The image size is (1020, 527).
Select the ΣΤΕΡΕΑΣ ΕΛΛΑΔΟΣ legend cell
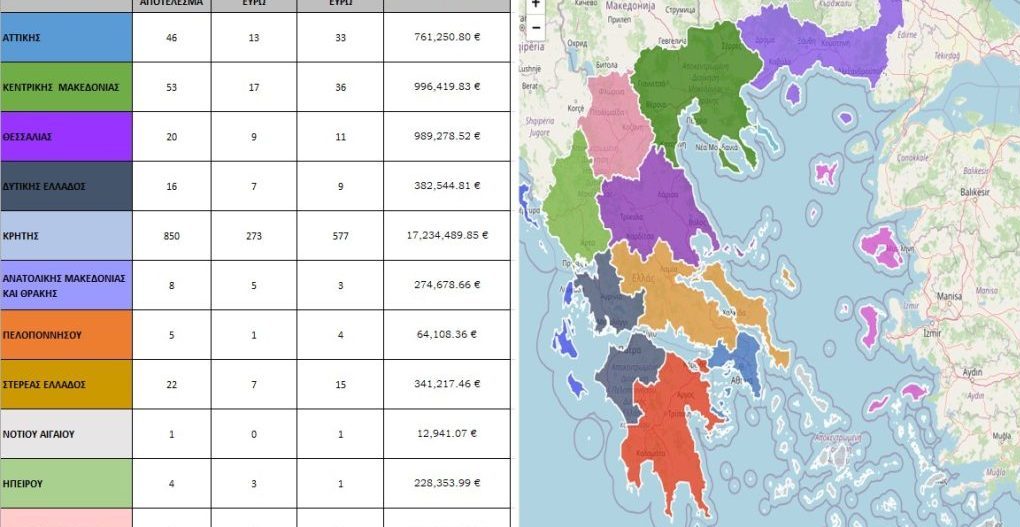pos(66,384)
